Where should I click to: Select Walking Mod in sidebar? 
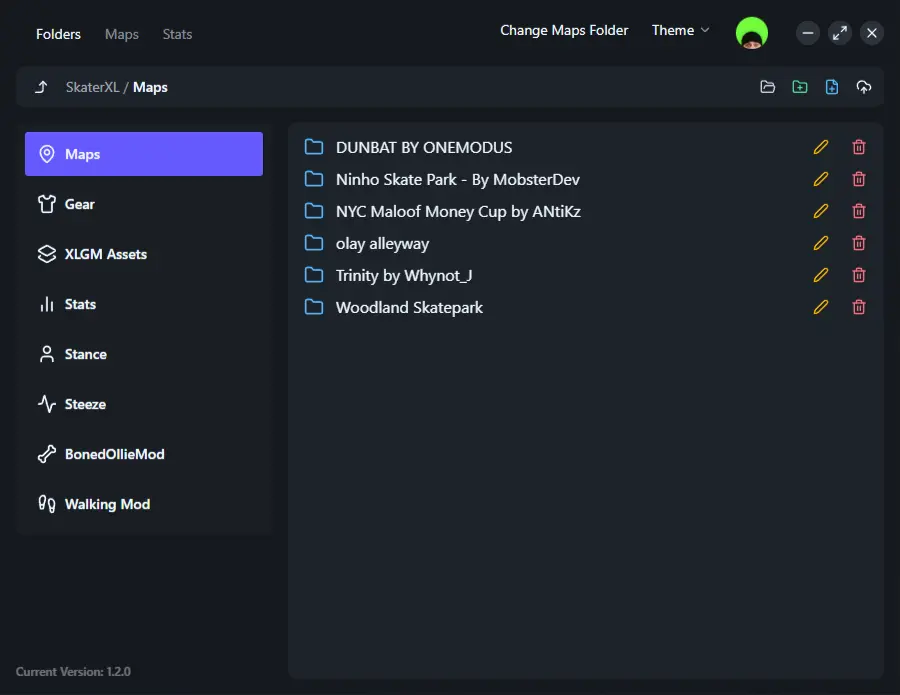point(143,504)
